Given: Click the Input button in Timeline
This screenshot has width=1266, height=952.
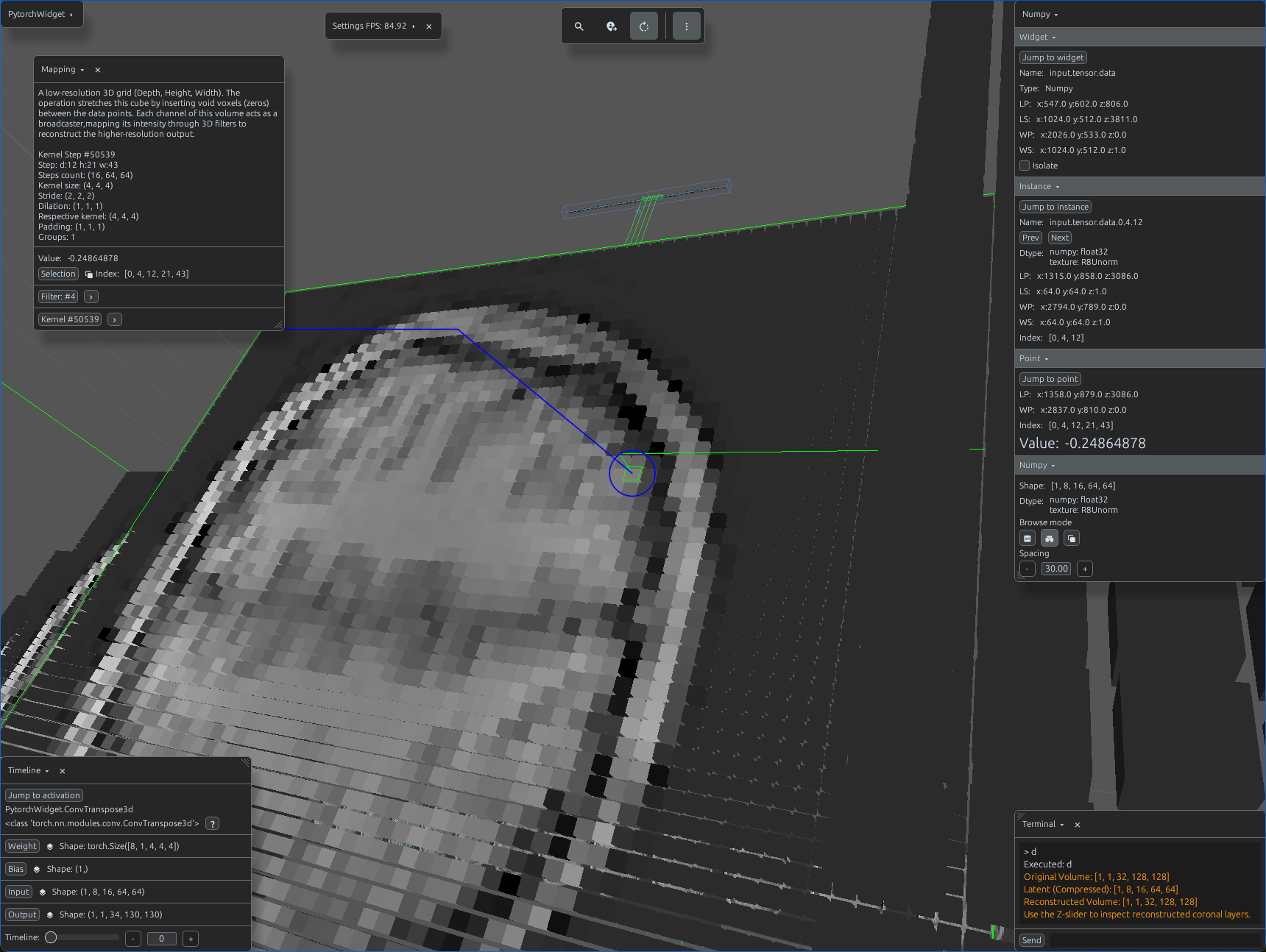Looking at the screenshot, I should point(18,892).
